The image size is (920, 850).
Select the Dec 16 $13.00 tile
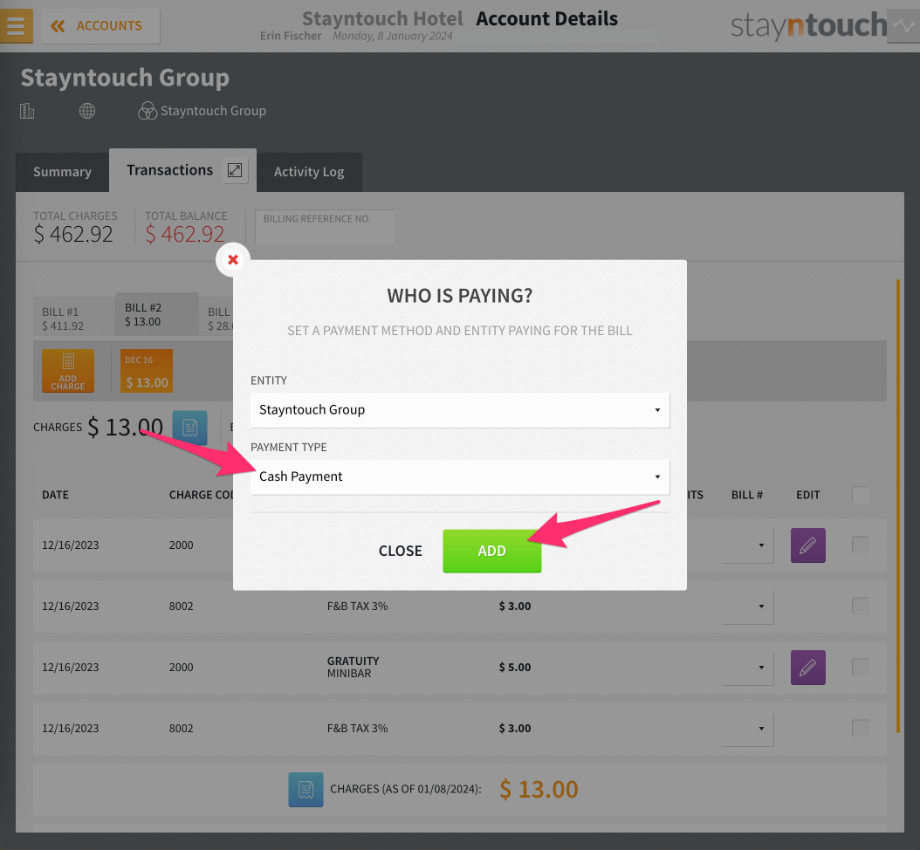tap(147, 371)
